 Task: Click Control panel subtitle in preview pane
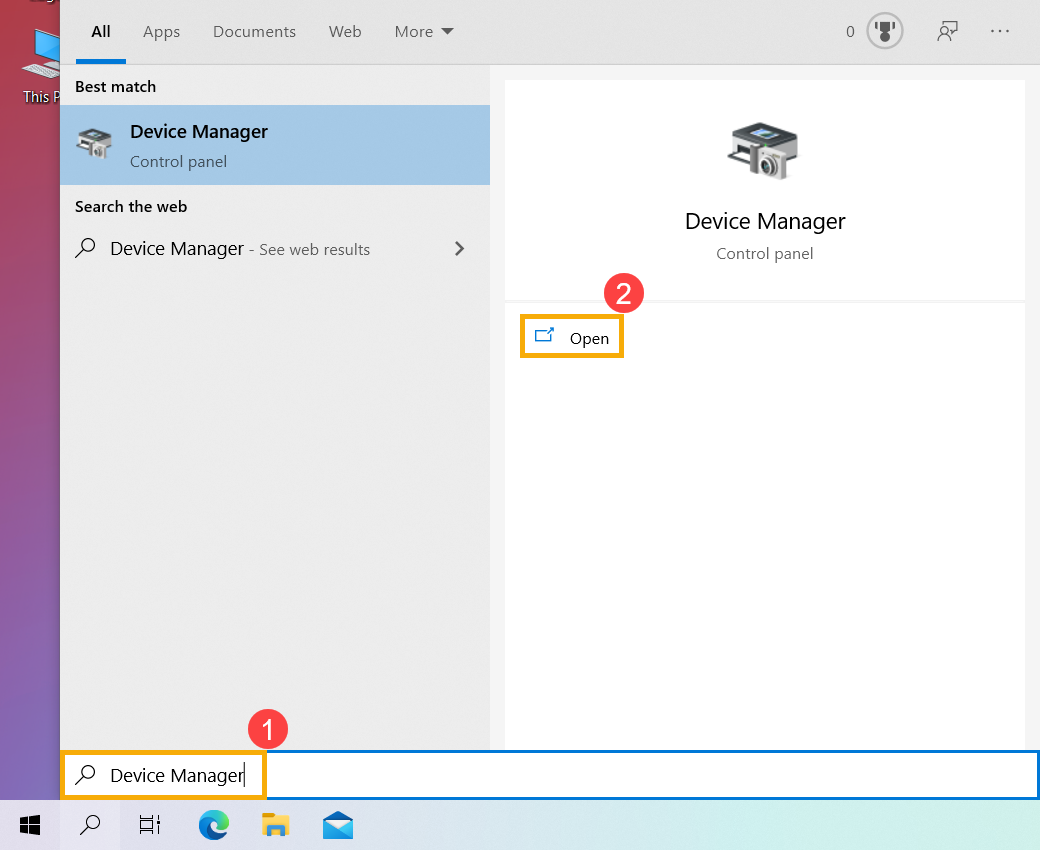[765, 254]
